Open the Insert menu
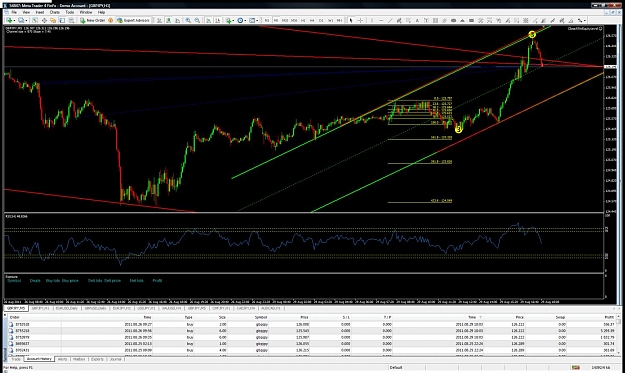Screen dimensions: 625x373 coord(40,12)
